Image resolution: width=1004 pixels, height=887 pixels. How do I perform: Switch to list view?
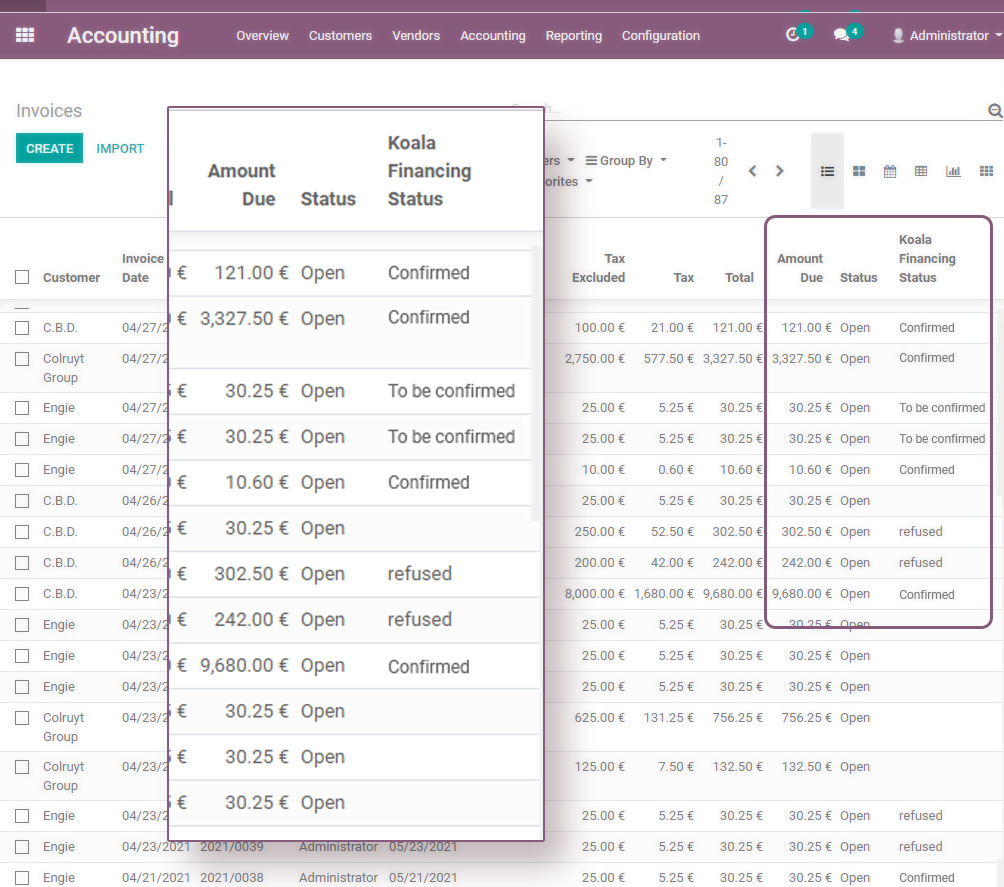827,171
